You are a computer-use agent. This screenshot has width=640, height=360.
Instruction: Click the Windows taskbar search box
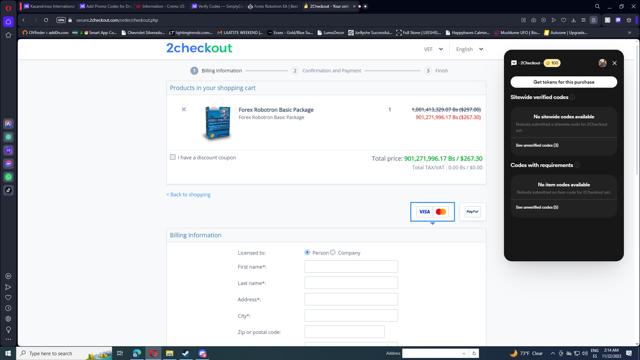click(x=64, y=353)
